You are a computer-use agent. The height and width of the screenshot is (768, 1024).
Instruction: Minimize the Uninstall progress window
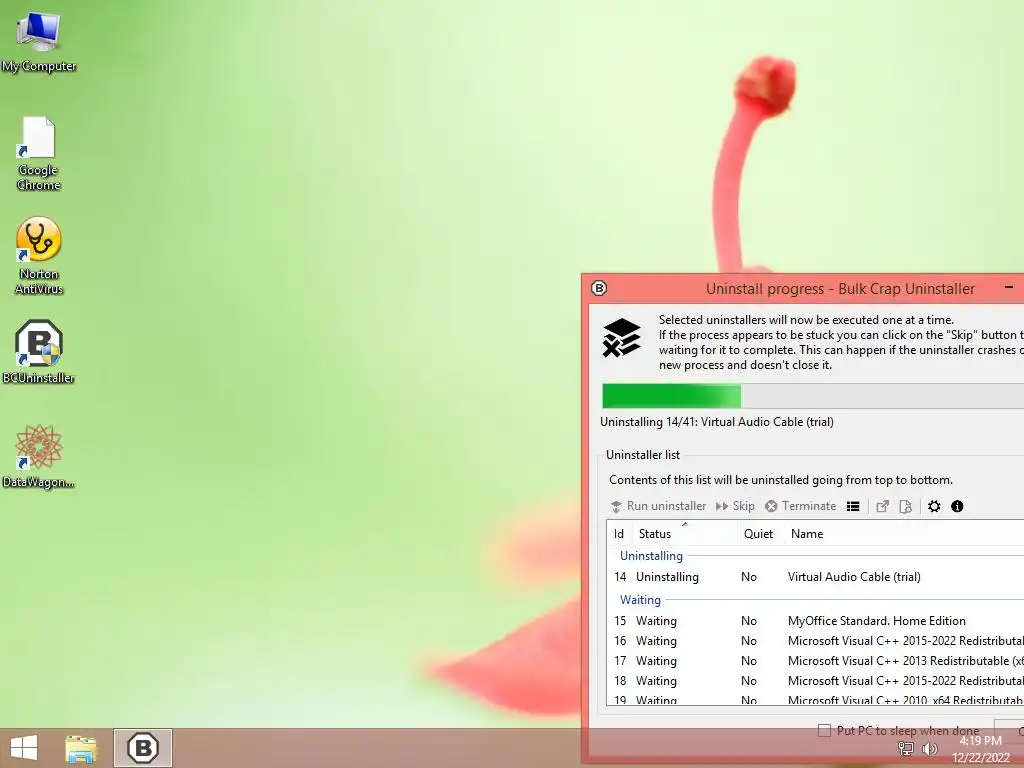pyautogui.click(x=1009, y=287)
